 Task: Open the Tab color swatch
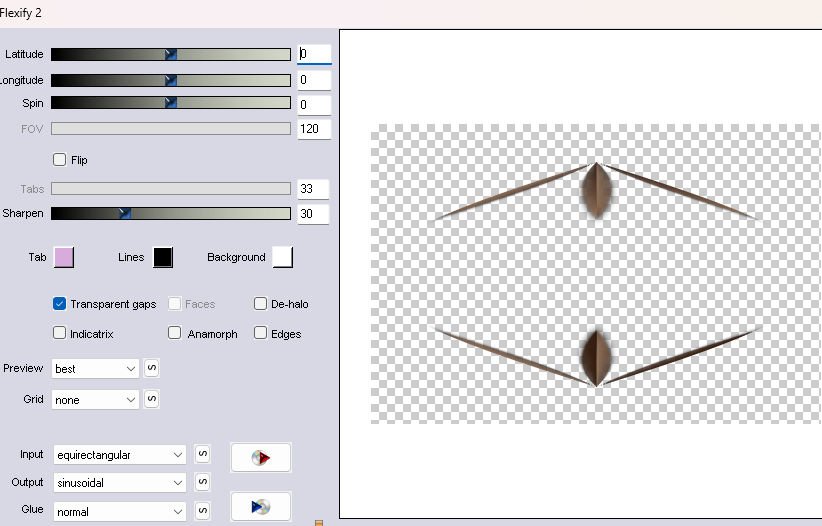coord(63,258)
